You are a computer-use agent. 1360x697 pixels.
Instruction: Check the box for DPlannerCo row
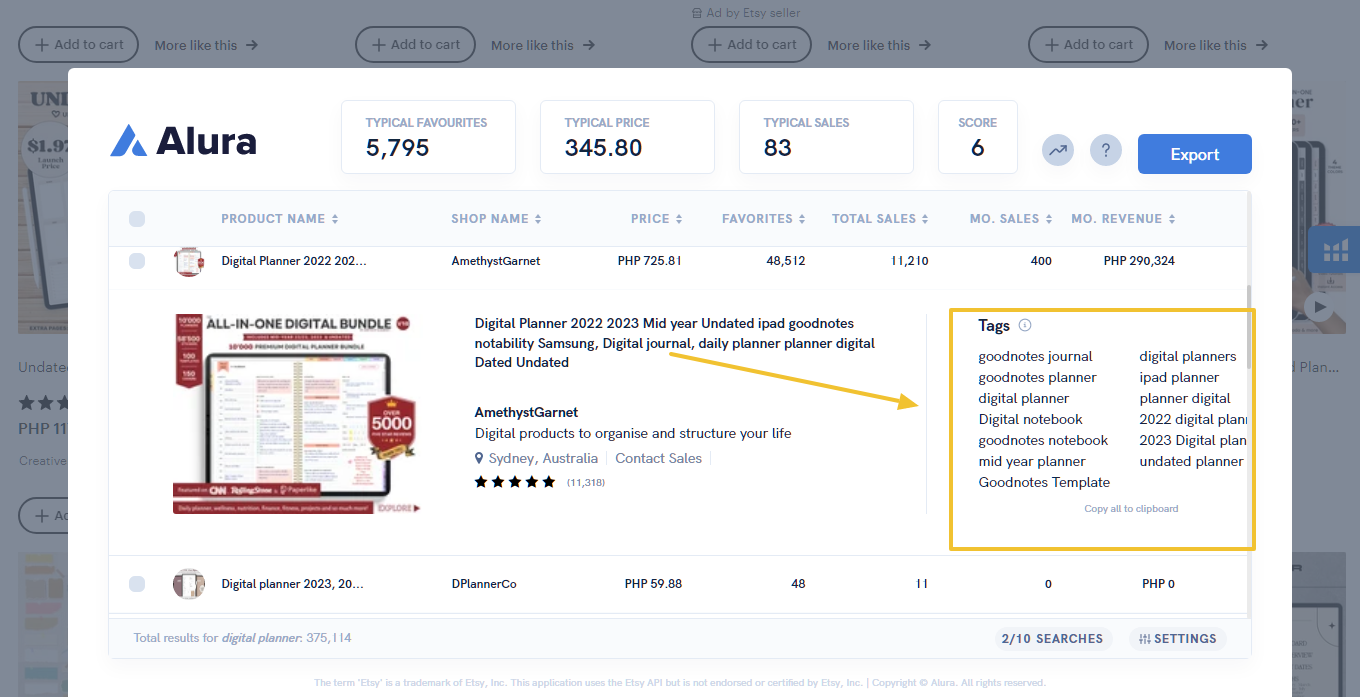pyautogui.click(x=137, y=584)
